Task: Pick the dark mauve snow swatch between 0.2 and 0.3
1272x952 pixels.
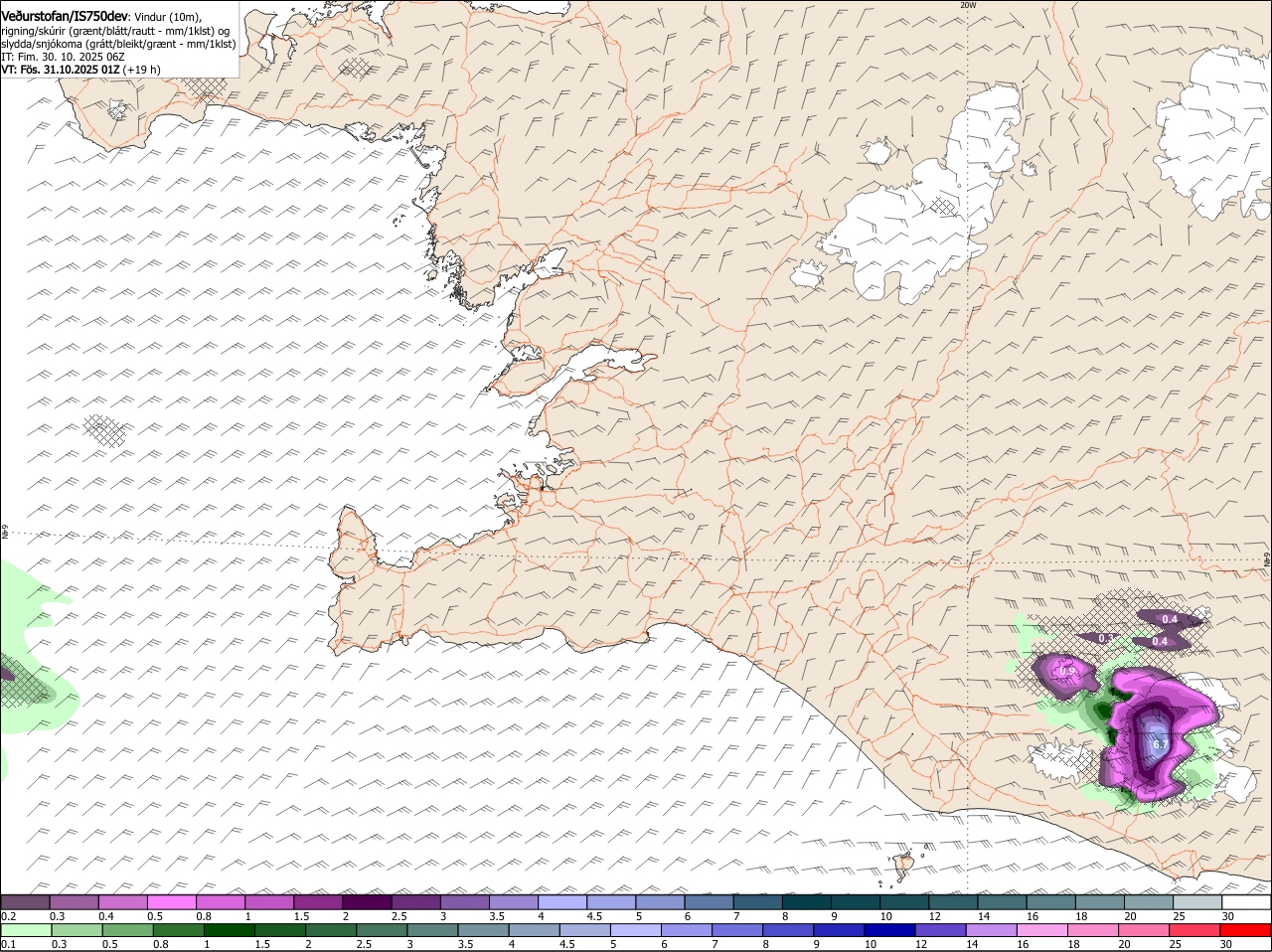Action: pos(25,902)
